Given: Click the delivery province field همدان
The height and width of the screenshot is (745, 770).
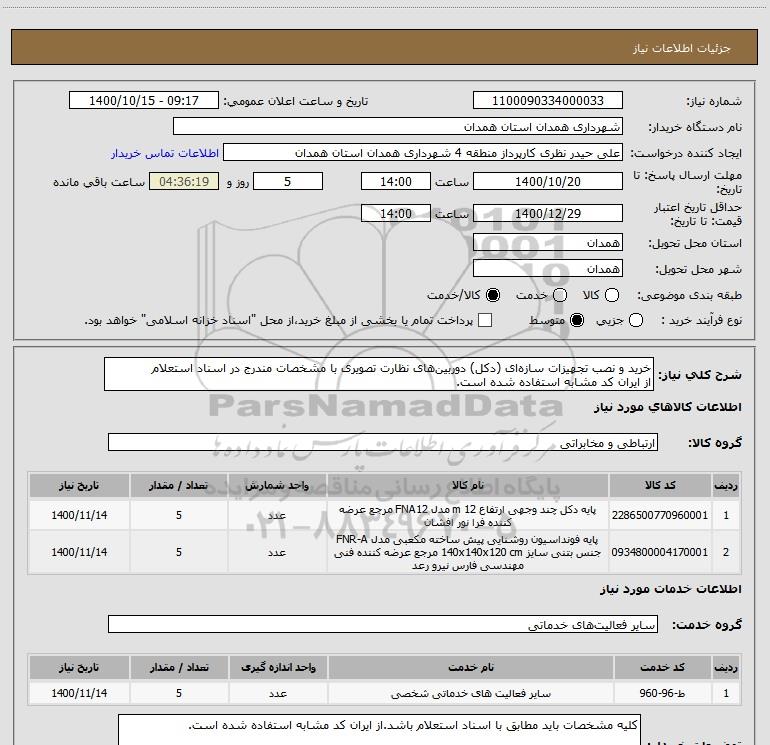Looking at the screenshot, I should click(x=548, y=243).
